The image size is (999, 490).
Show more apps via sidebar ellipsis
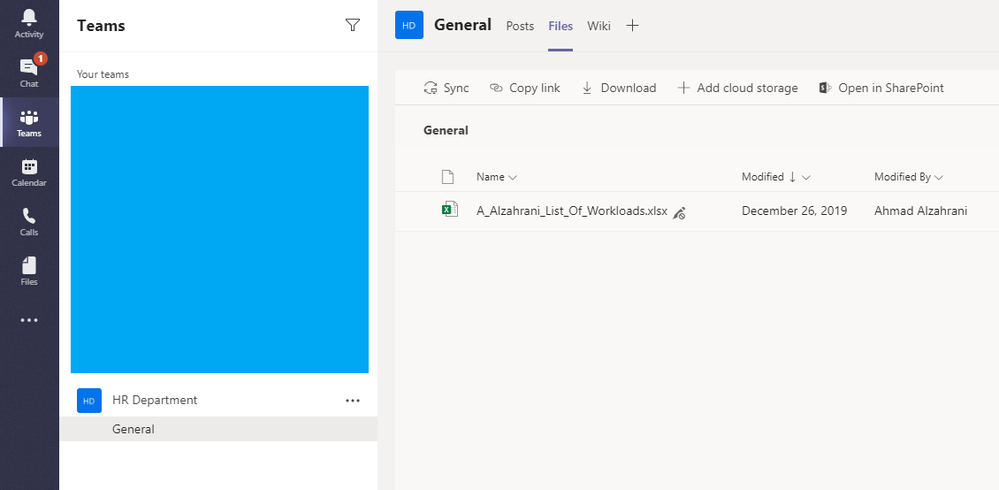(29, 321)
